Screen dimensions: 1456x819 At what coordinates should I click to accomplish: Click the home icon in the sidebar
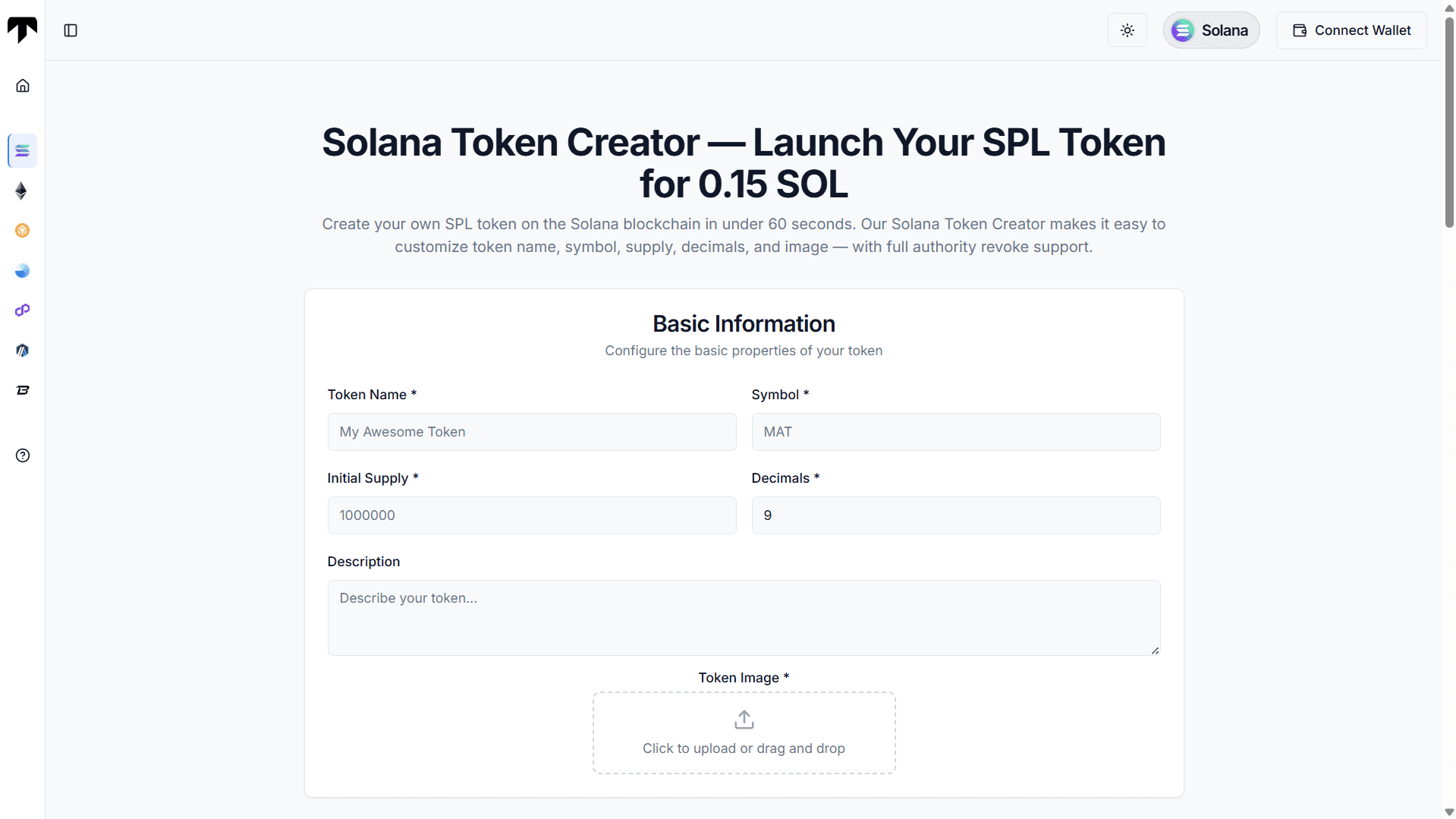coord(23,86)
